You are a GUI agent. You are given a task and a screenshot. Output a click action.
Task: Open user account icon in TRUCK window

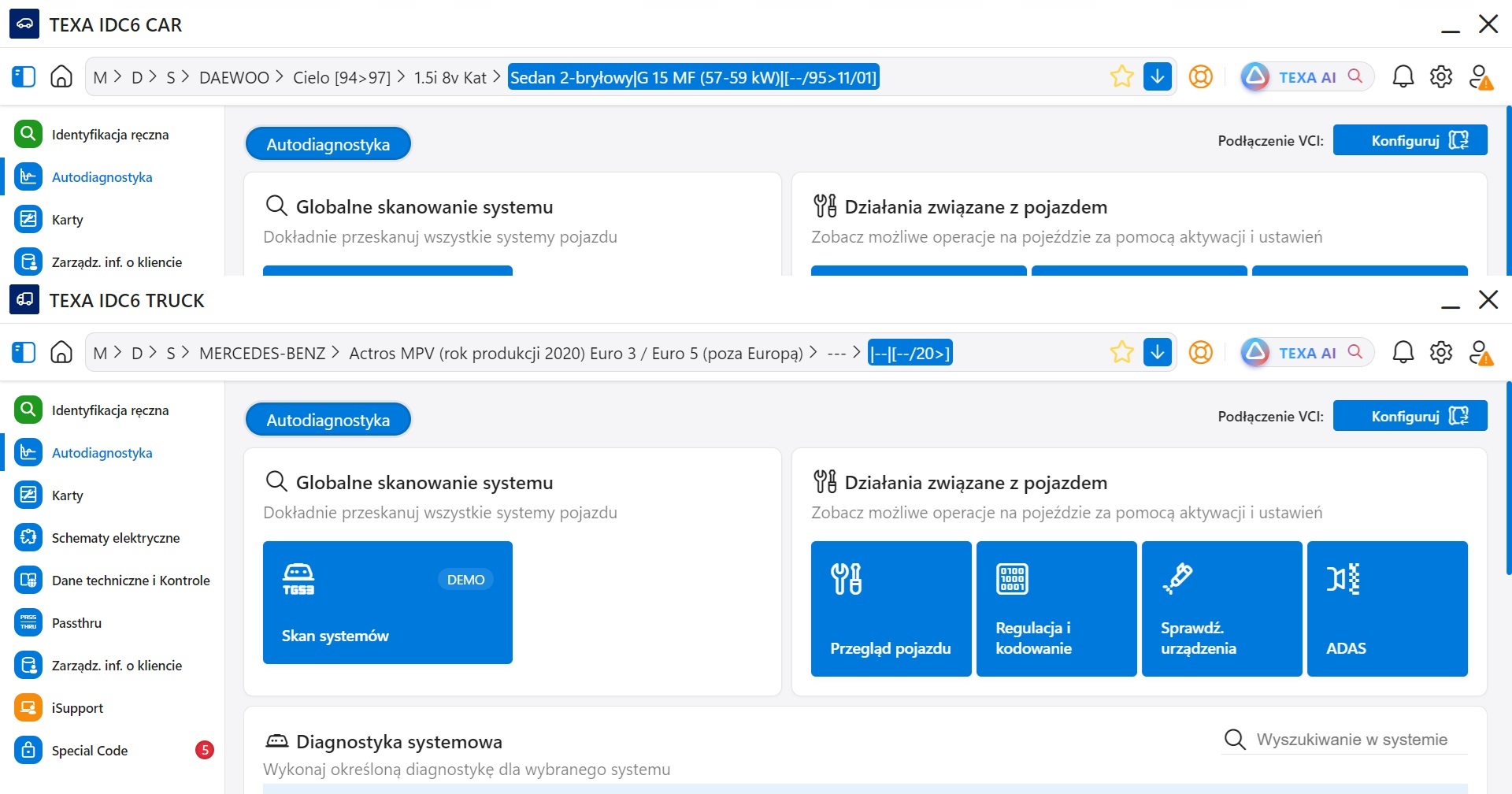tap(1480, 352)
